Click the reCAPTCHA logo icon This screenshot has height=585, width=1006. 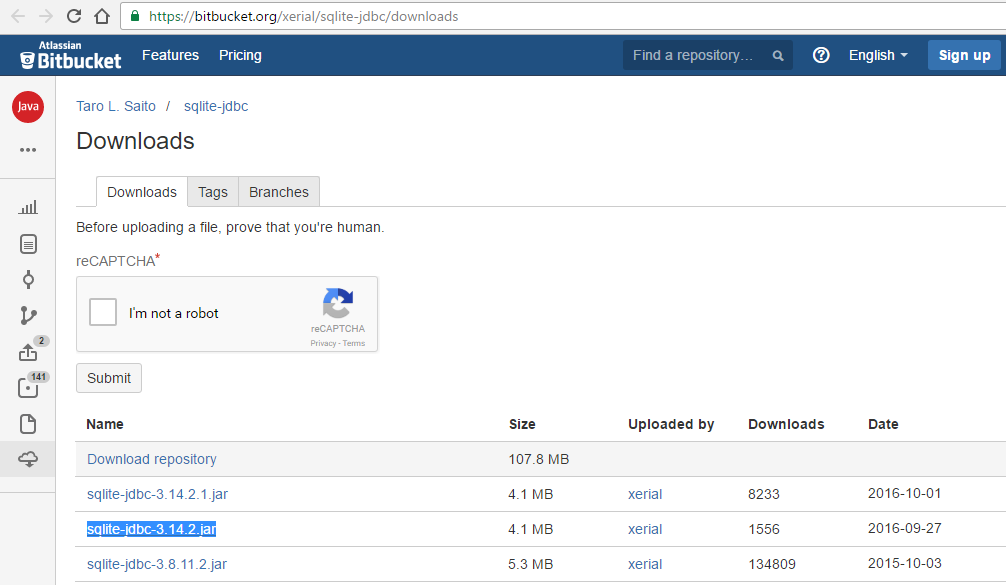pos(337,303)
